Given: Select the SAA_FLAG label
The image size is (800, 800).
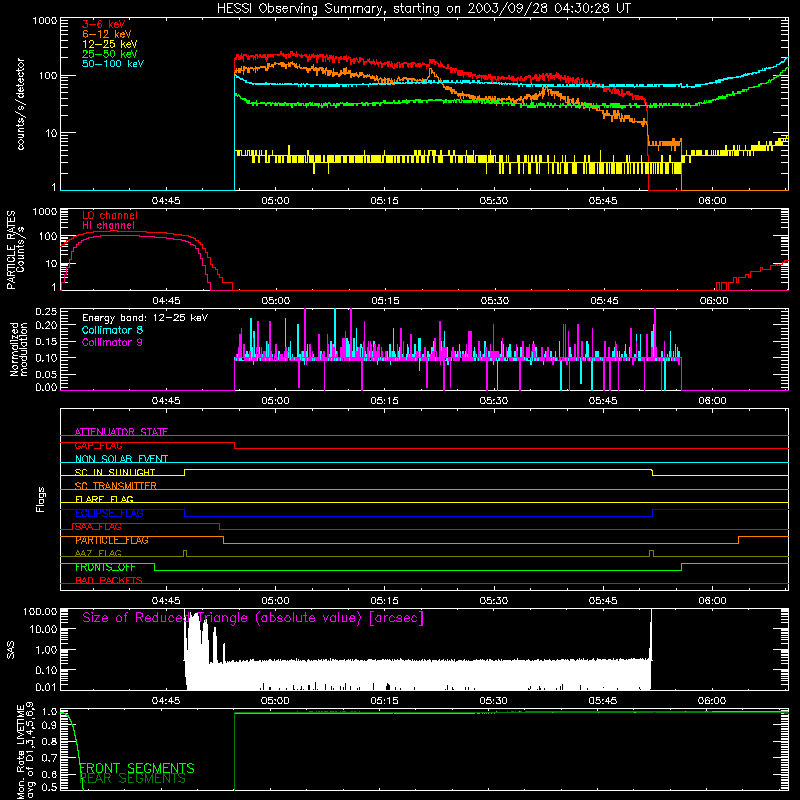Looking at the screenshot, I should [x=98, y=527].
